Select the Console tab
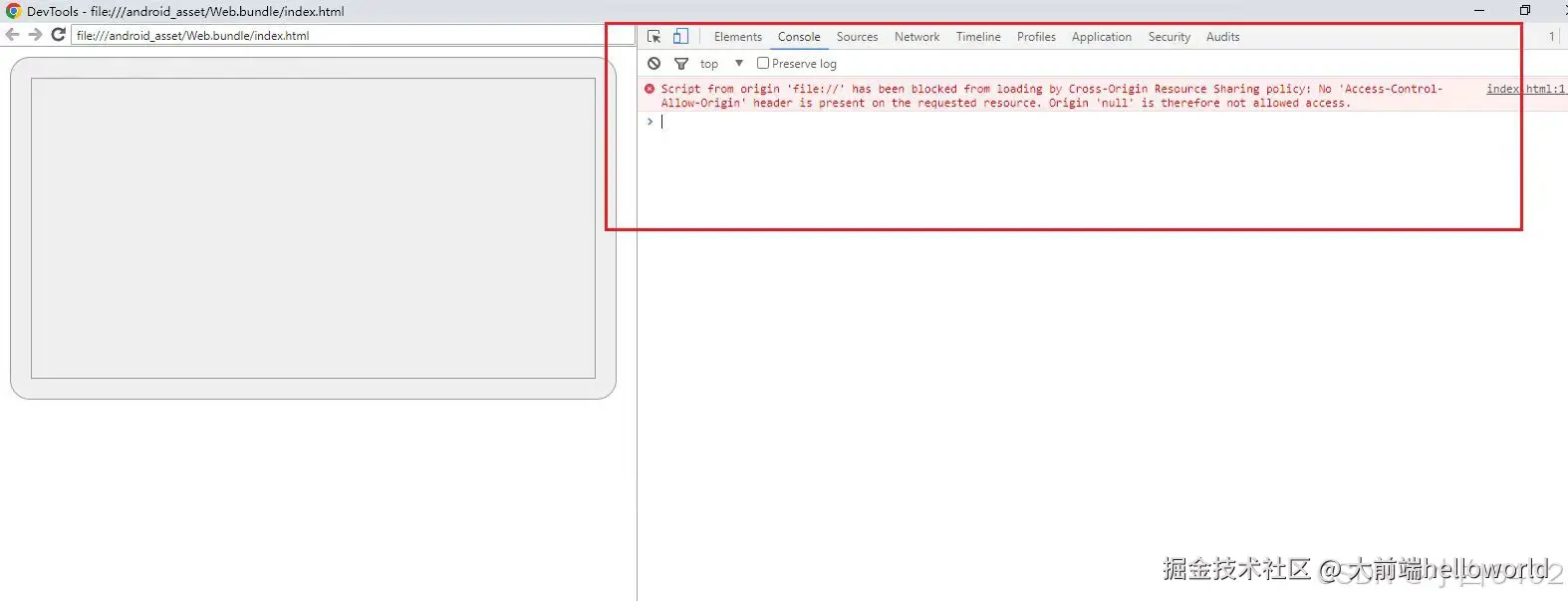The width and height of the screenshot is (1568, 601). point(799,37)
